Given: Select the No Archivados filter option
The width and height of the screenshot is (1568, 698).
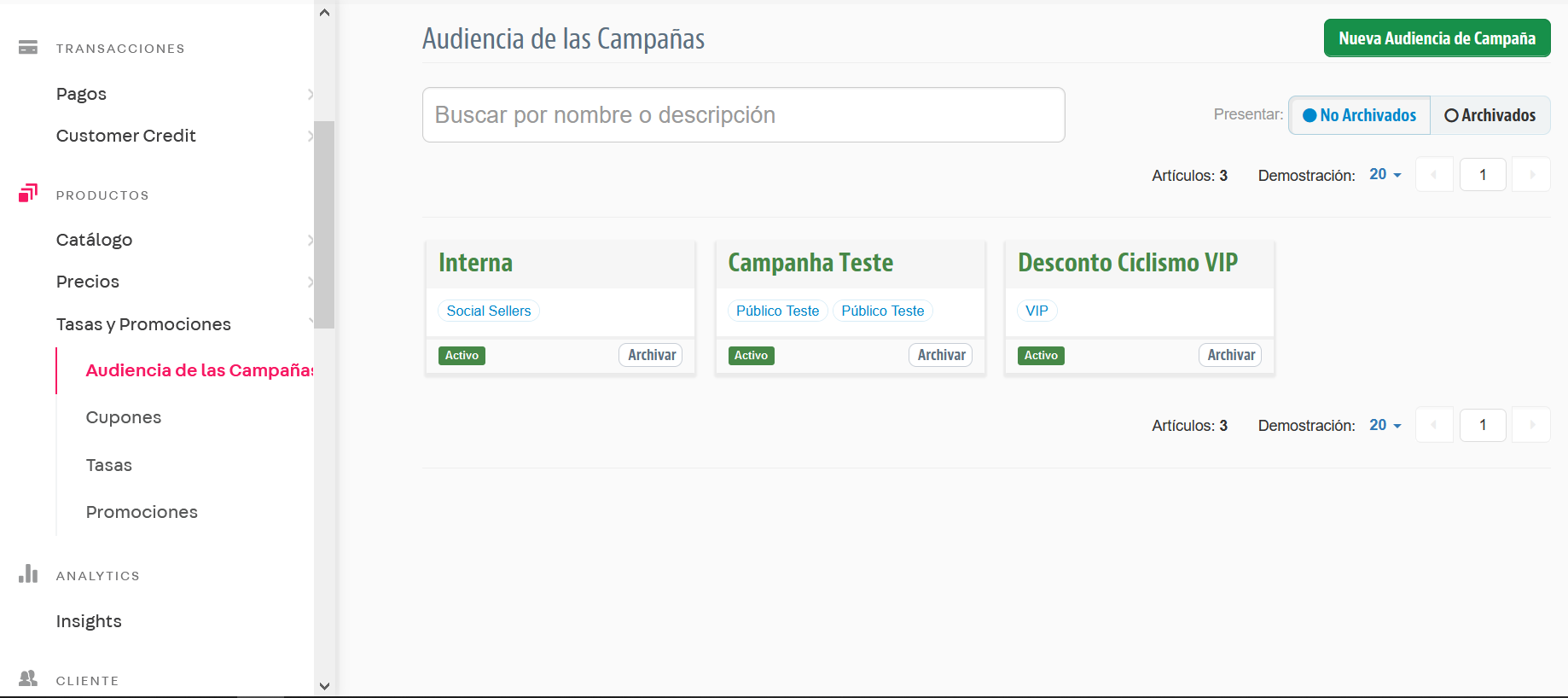Looking at the screenshot, I should click(1358, 114).
